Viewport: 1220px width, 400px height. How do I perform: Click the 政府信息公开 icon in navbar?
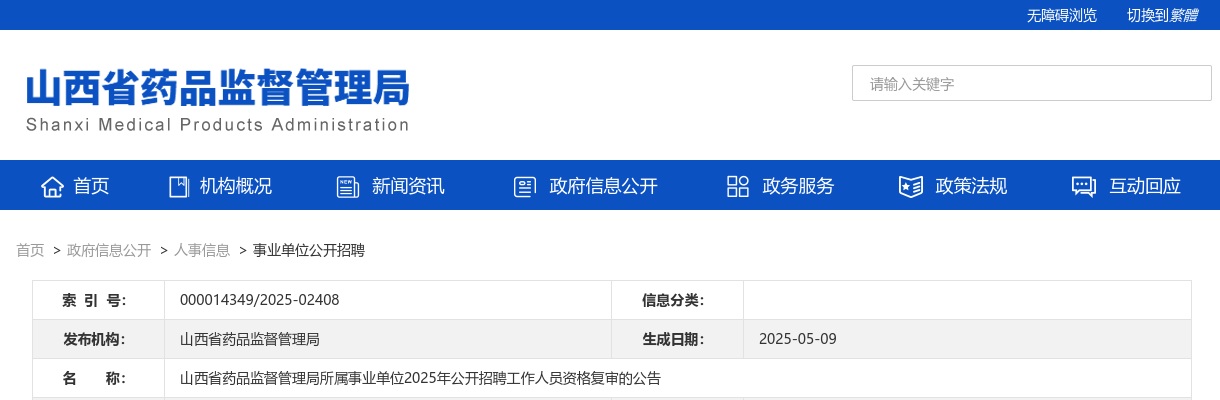click(x=525, y=186)
